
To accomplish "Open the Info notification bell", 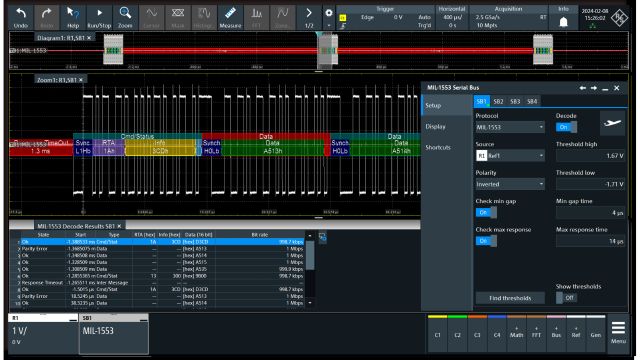I will pyautogui.click(x=563, y=22).
